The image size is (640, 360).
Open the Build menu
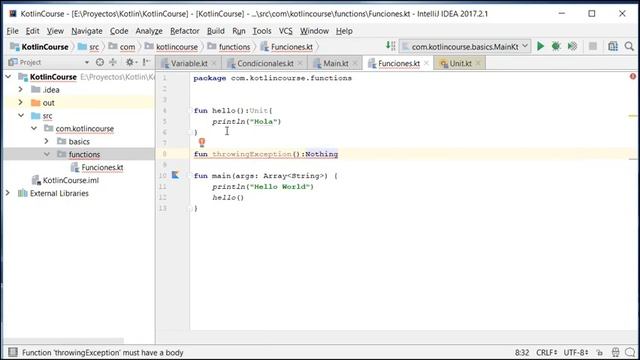[216, 31]
